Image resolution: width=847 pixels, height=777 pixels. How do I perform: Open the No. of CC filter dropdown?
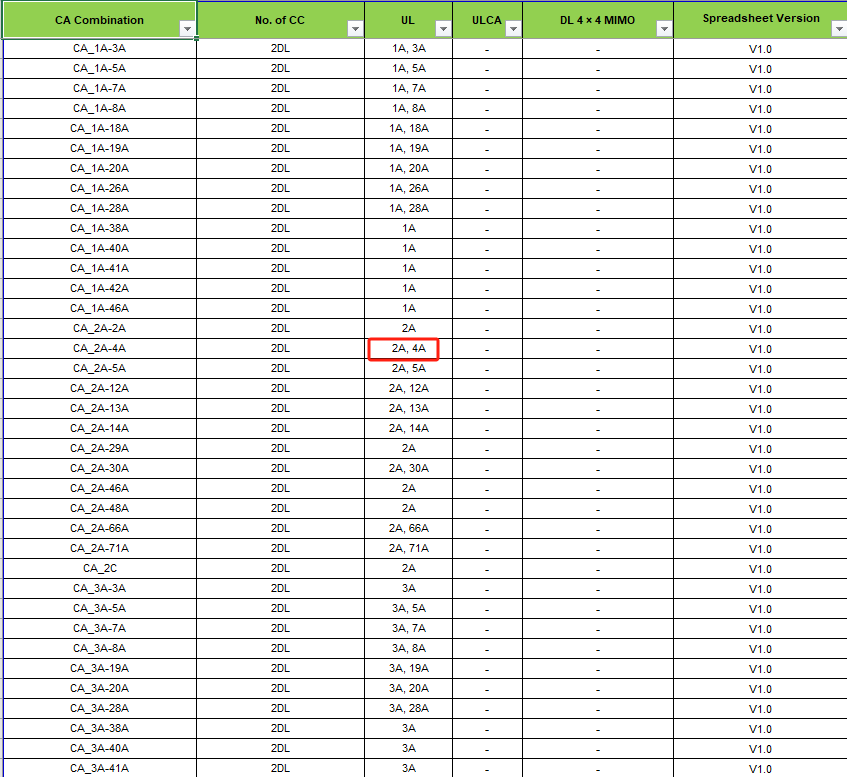(355, 29)
